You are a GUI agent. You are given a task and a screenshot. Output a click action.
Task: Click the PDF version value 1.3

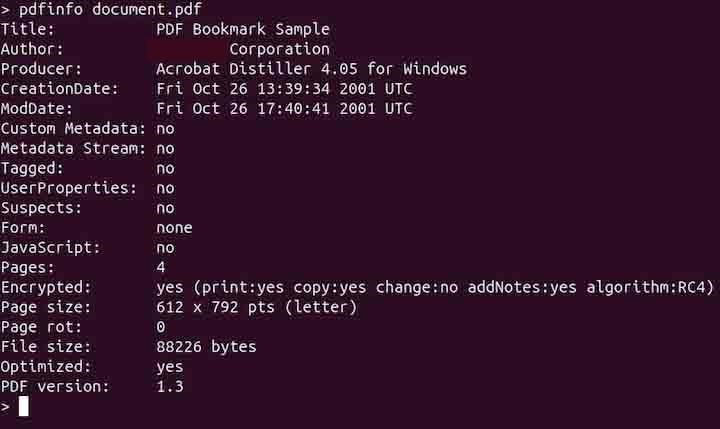(x=170, y=386)
